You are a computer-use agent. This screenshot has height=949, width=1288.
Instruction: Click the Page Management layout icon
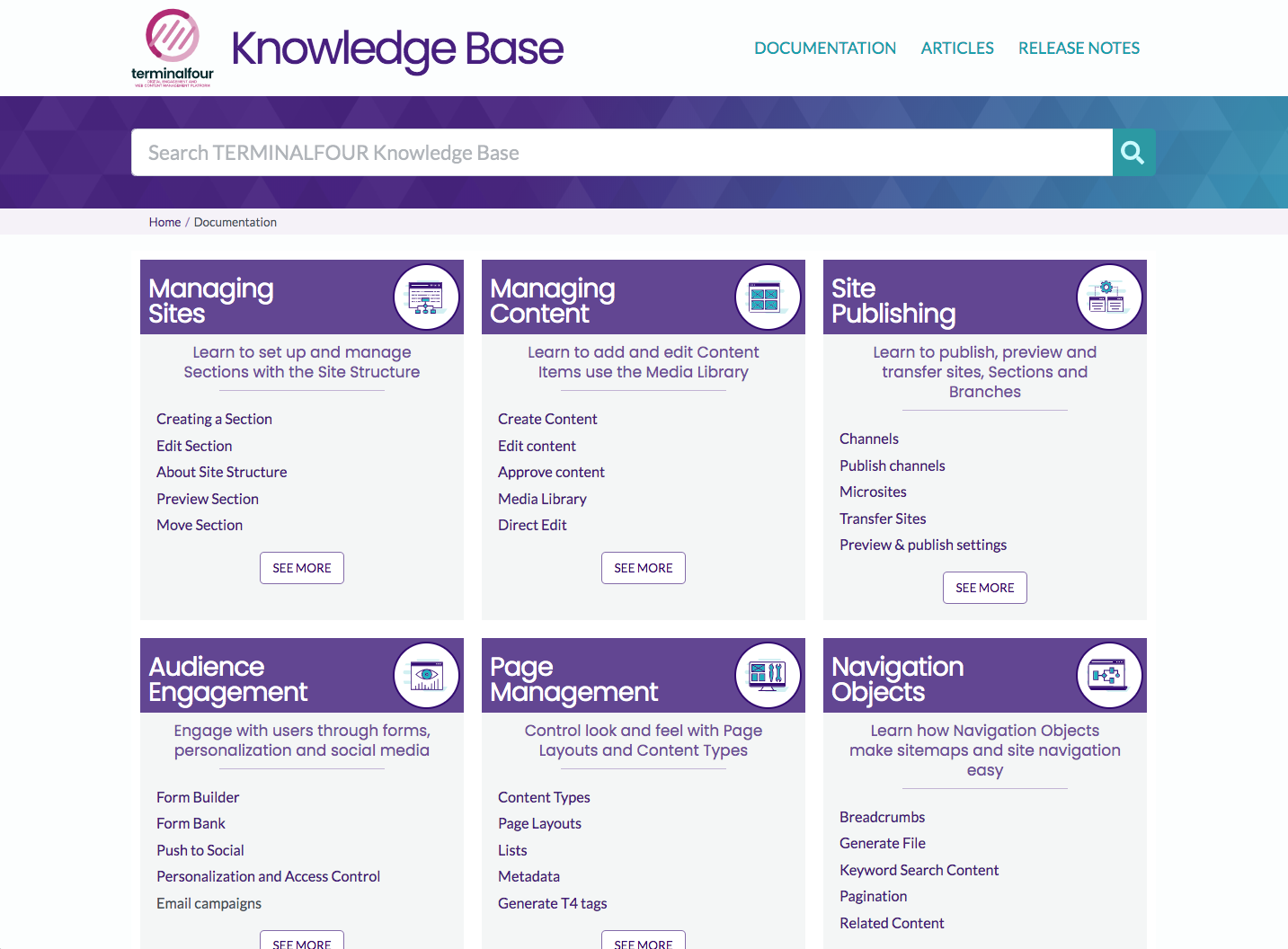click(768, 675)
